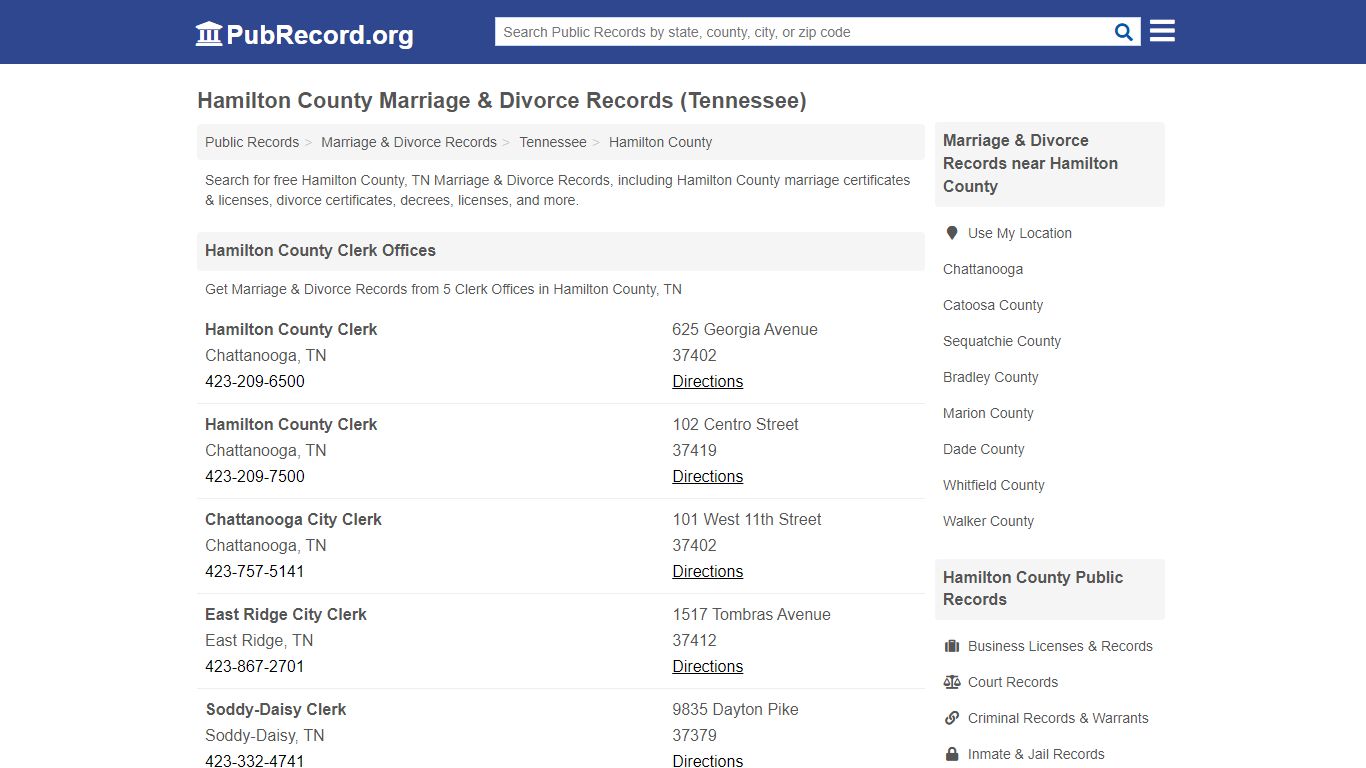Call phone number 423-867-2701

(255, 666)
